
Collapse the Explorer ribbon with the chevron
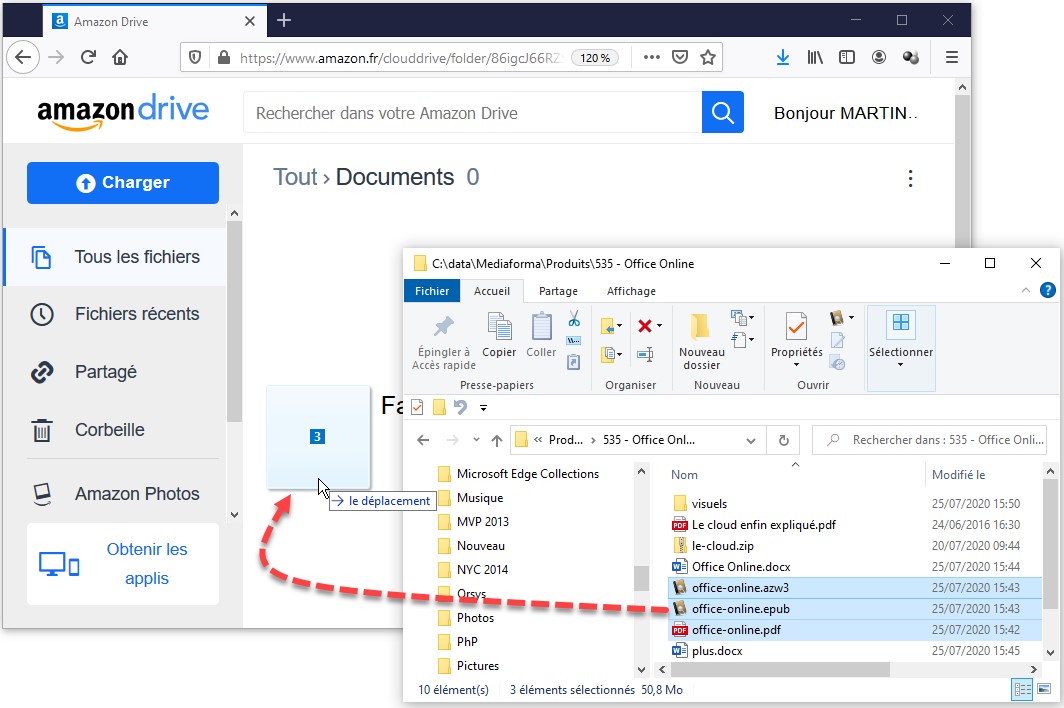[x=1025, y=291]
